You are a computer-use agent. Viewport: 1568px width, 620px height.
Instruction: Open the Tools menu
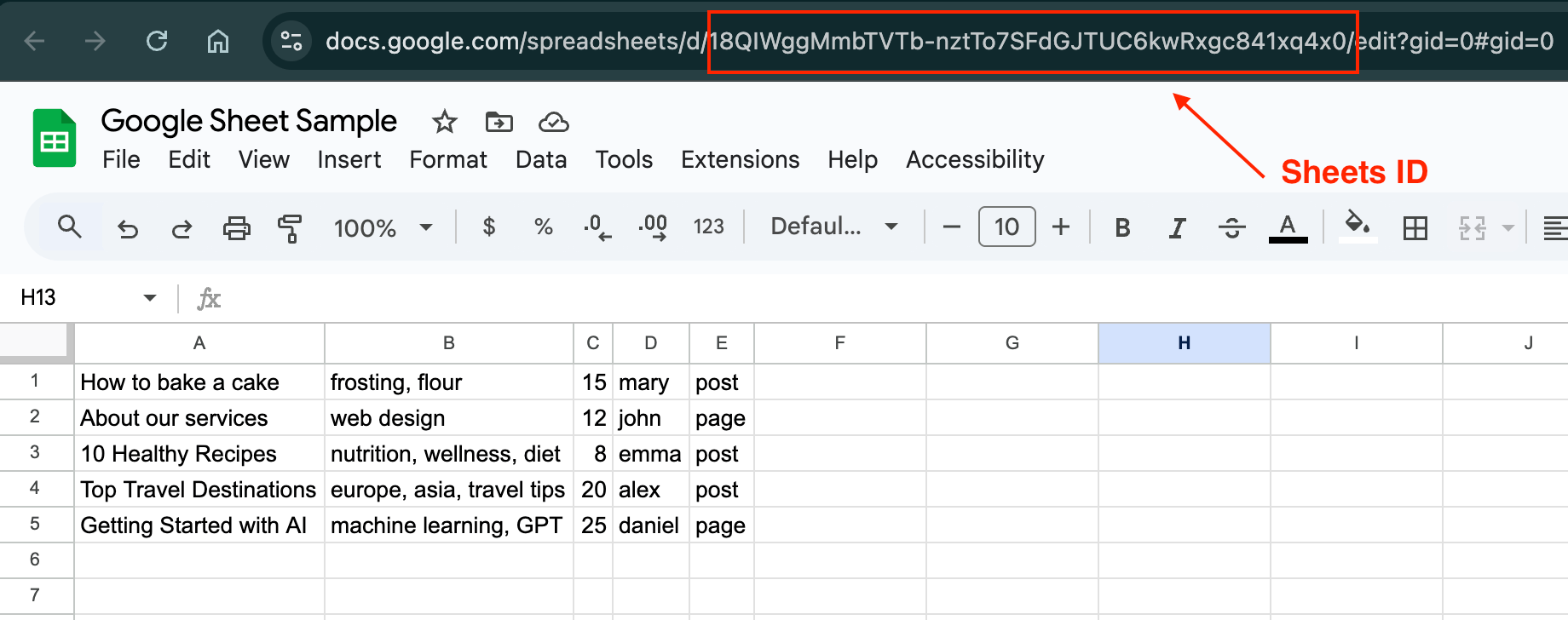pyautogui.click(x=624, y=159)
